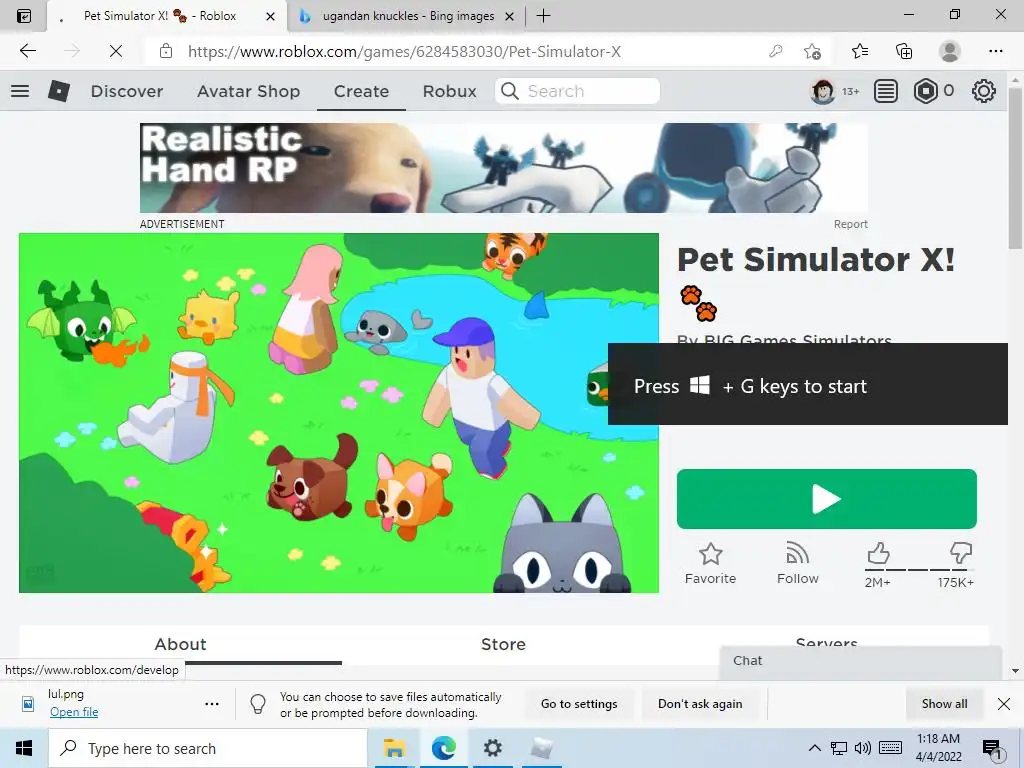Close the ugandan knuckles Bing images tab
Image resolution: width=1024 pixels, height=768 pixels.
point(509,16)
